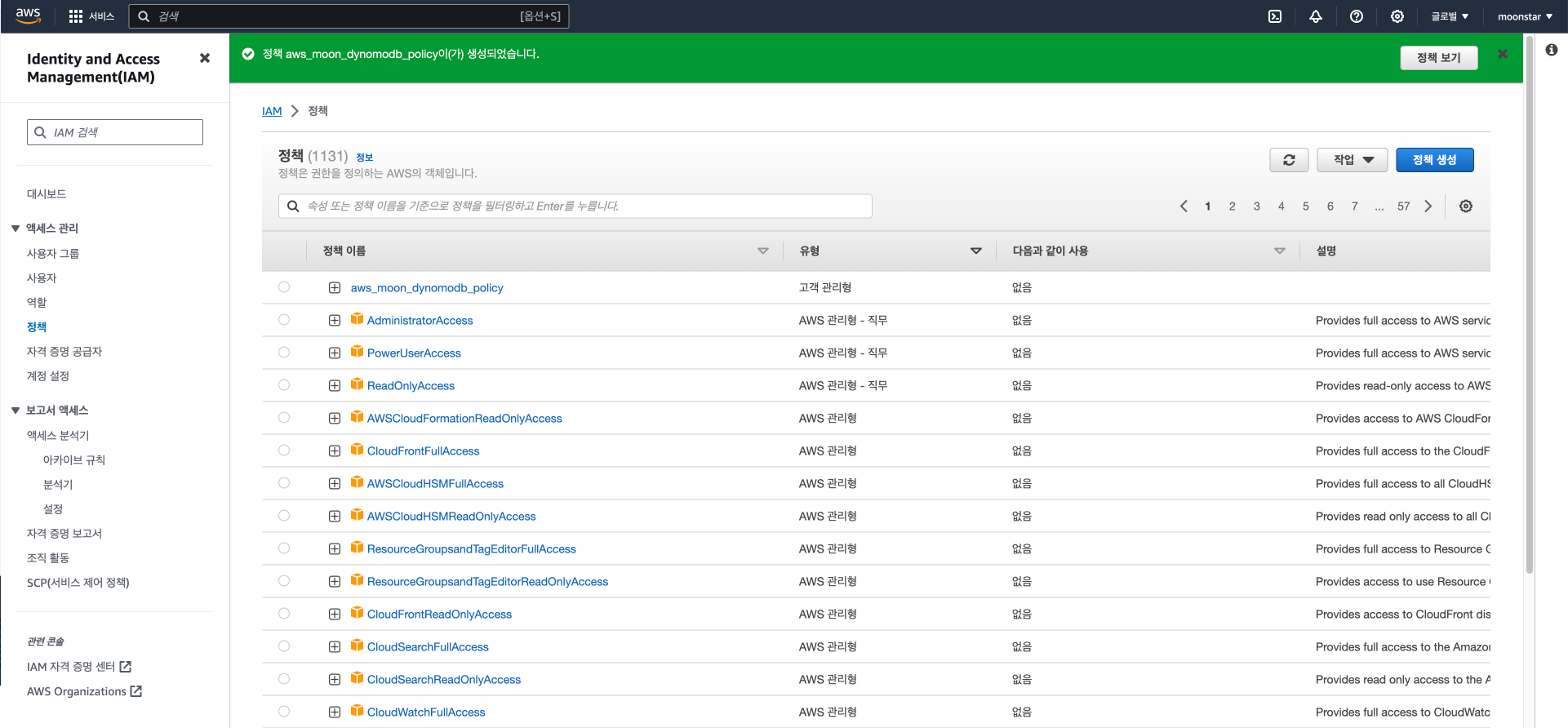1568x728 pixels.
Task: Open 역할 in the sidebar
Action: [x=37, y=303]
